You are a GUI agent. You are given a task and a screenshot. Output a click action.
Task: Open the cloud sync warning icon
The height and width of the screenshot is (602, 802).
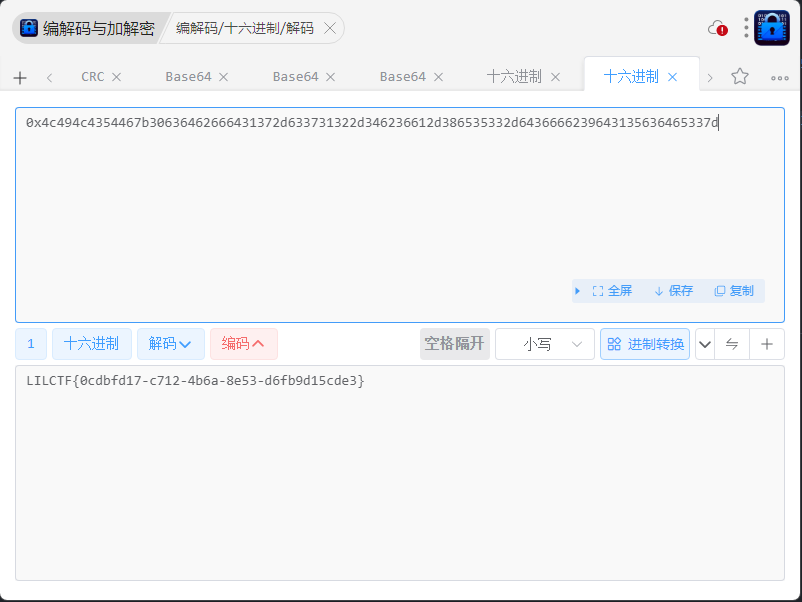(x=718, y=29)
